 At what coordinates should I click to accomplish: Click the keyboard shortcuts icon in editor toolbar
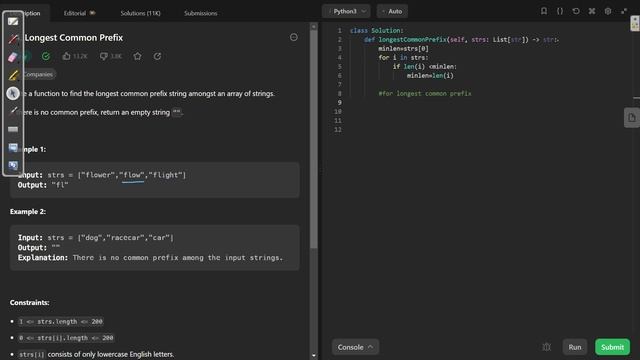(x=592, y=11)
